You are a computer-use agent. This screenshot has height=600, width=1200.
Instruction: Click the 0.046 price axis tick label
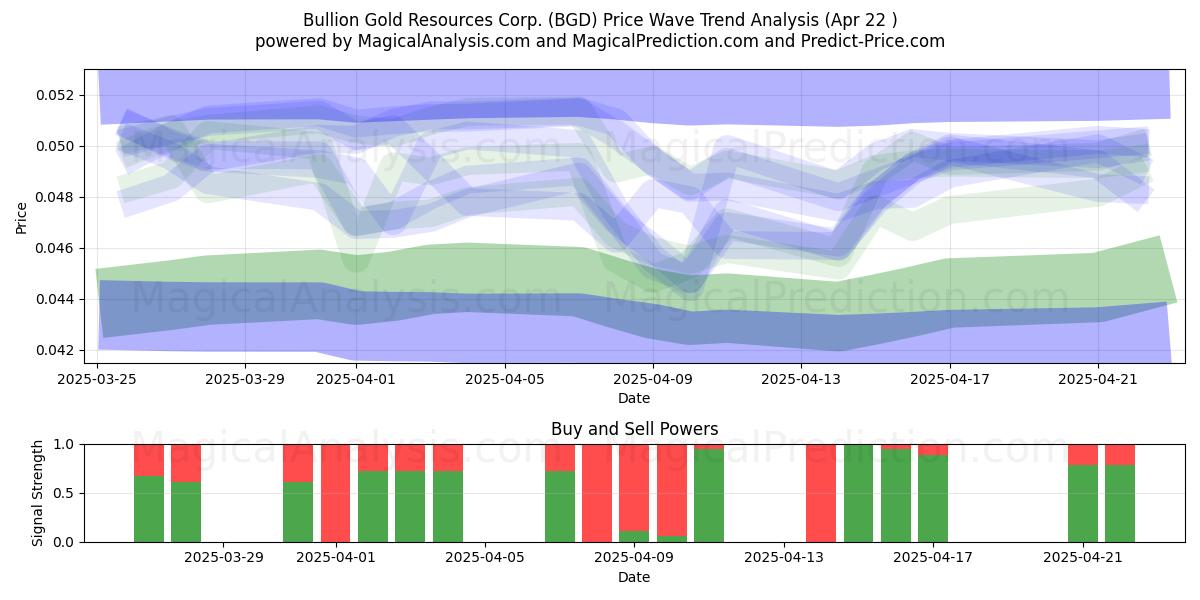click(54, 249)
